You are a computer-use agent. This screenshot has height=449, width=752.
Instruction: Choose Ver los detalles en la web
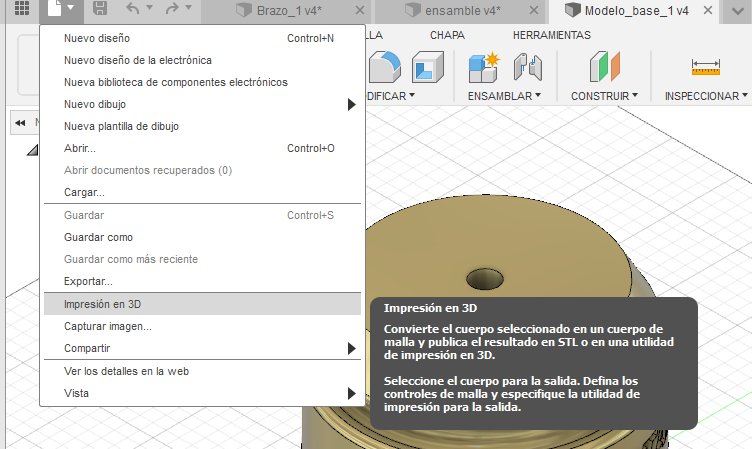tap(202, 371)
